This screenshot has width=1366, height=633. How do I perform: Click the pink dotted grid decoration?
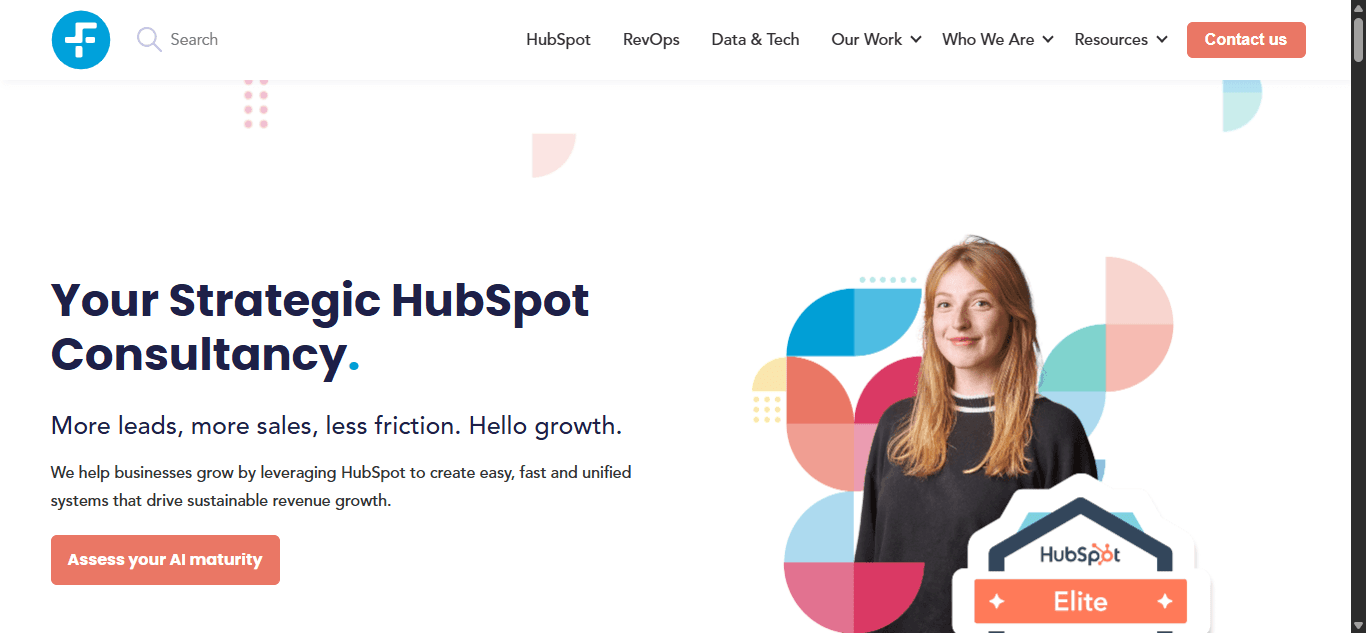pyautogui.click(x=256, y=103)
